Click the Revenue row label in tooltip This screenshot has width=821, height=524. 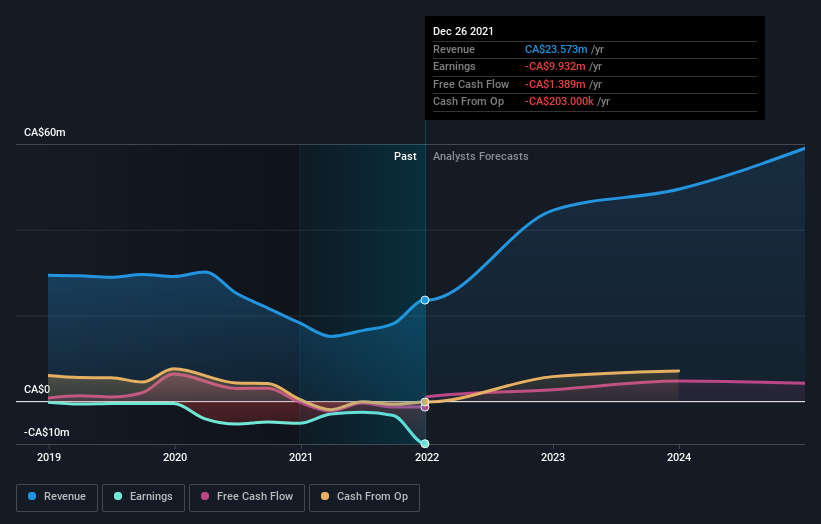(454, 49)
